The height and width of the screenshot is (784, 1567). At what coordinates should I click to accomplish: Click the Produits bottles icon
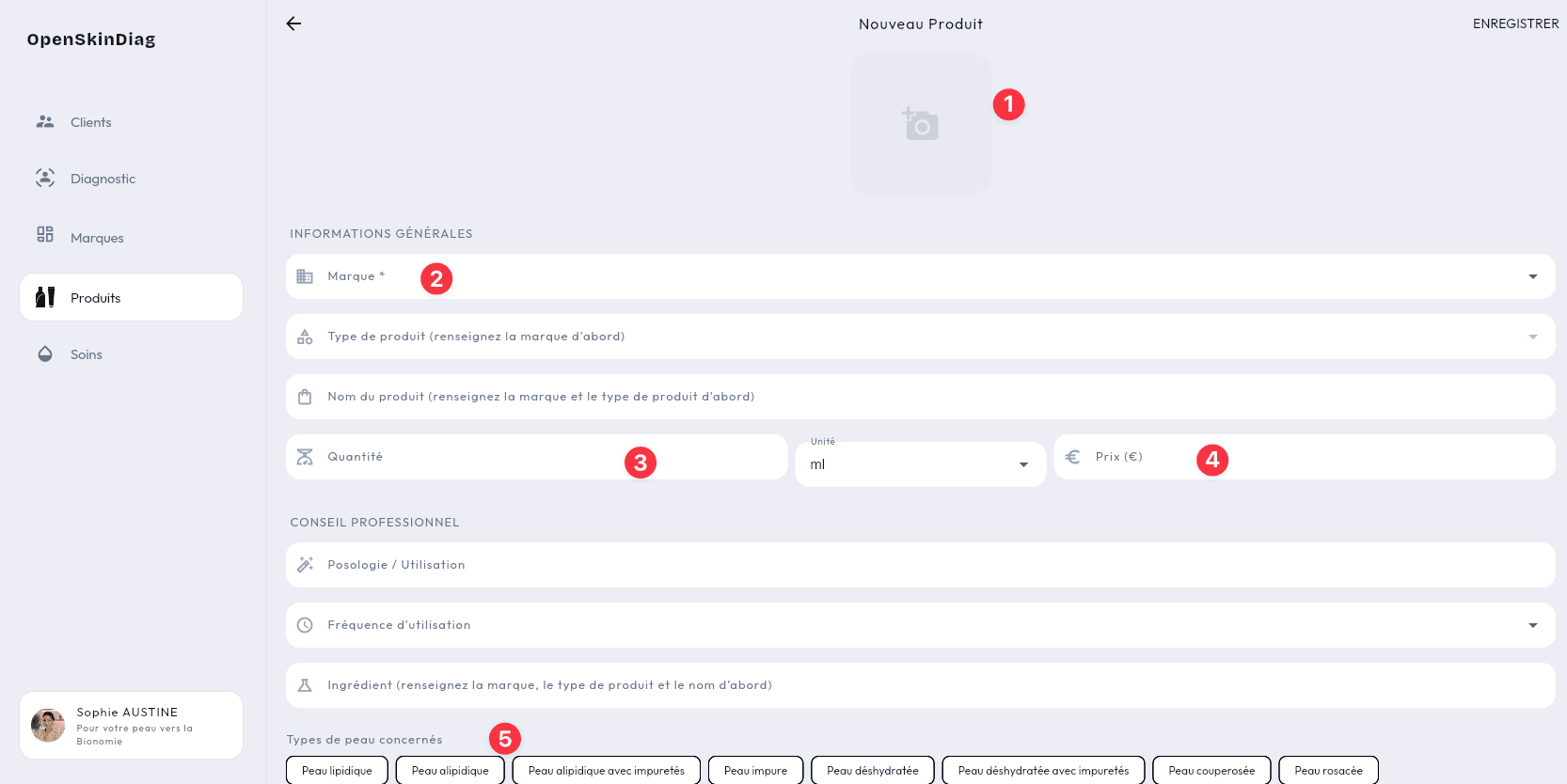pos(45,297)
